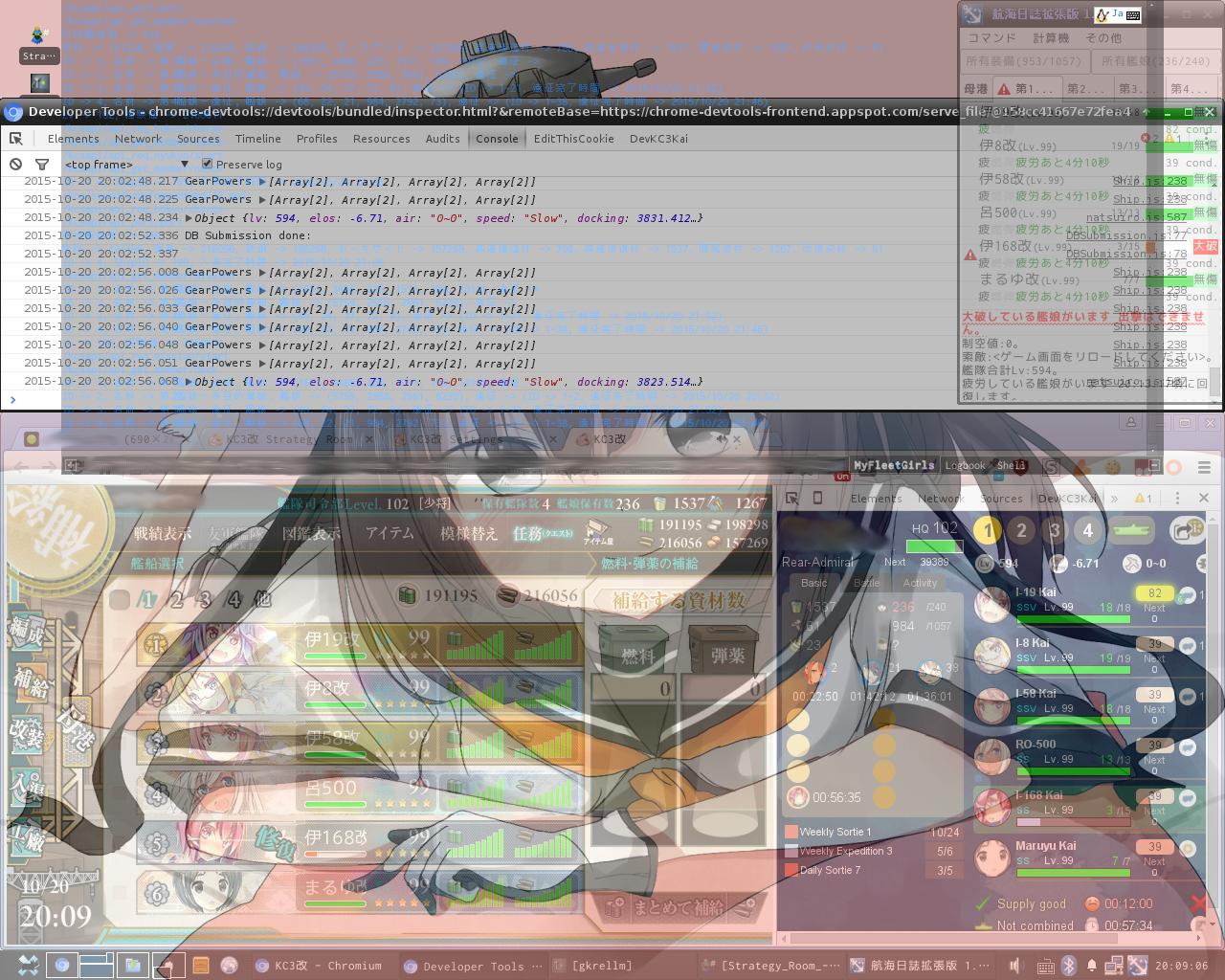The image size is (1225, 980).
Task: Open the Audits tab
Action: pyautogui.click(x=442, y=139)
